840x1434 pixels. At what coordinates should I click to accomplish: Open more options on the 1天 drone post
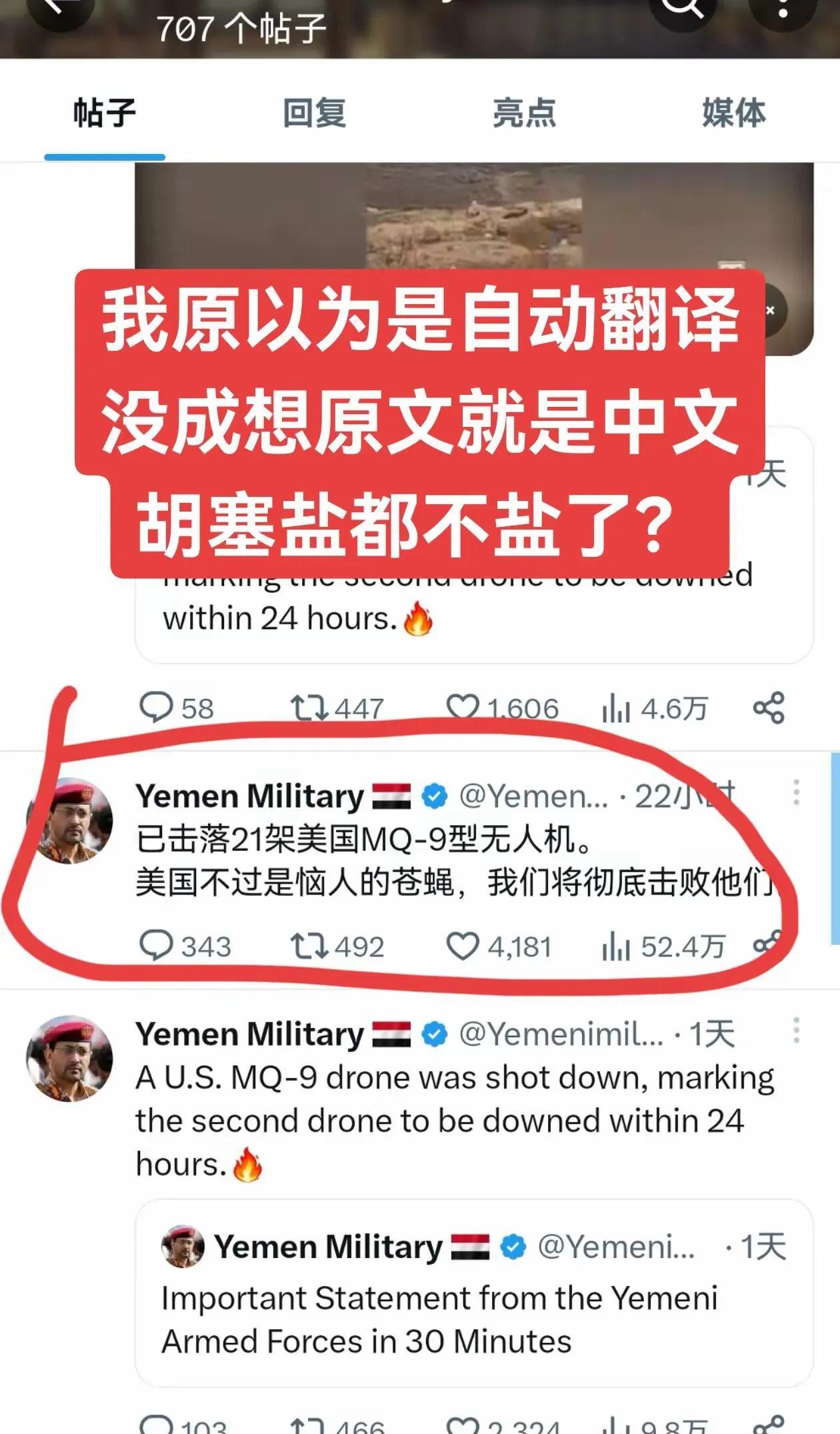click(x=796, y=1030)
